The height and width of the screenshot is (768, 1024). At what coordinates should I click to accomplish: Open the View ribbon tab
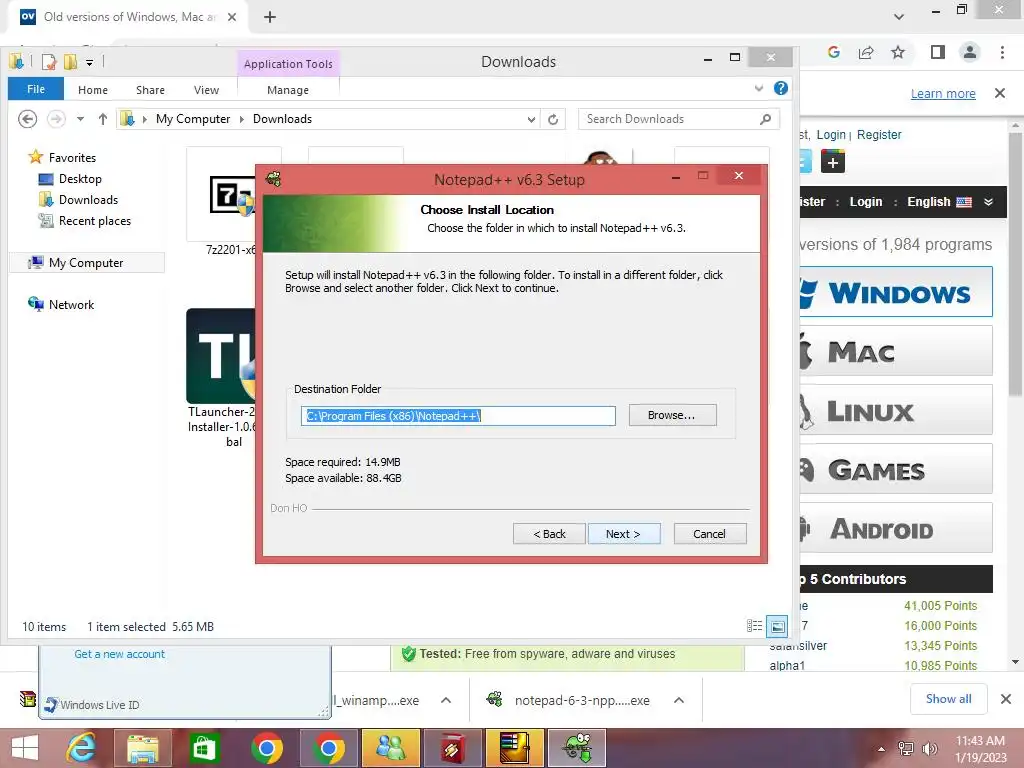click(206, 89)
